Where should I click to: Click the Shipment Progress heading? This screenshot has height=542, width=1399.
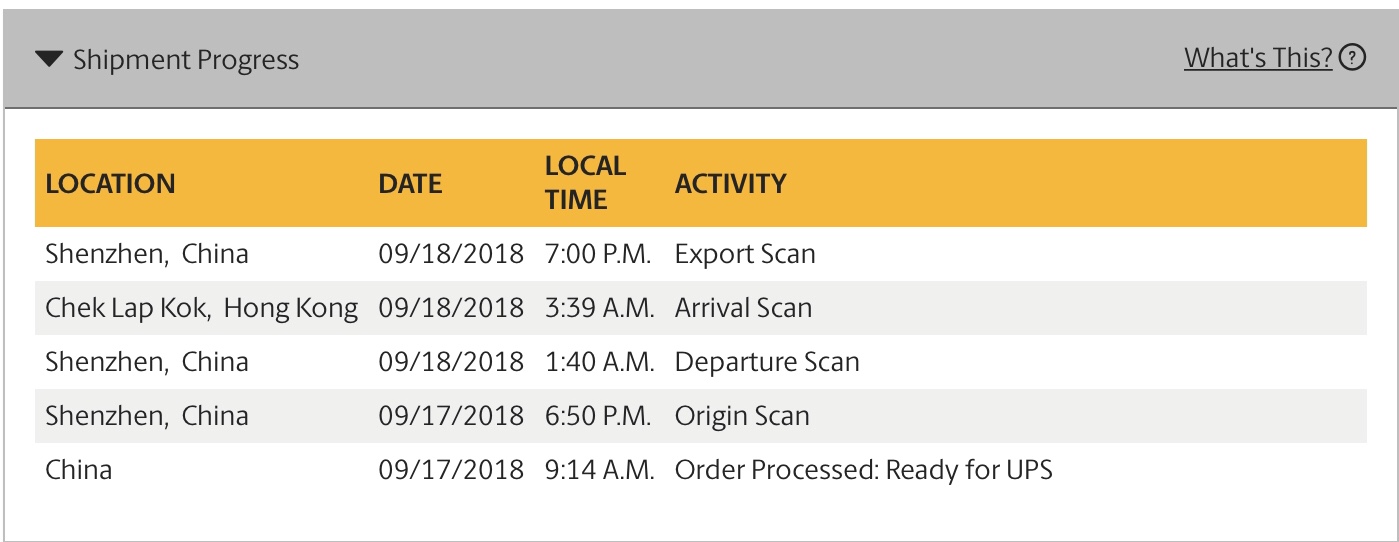pyautogui.click(x=186, y=60)
